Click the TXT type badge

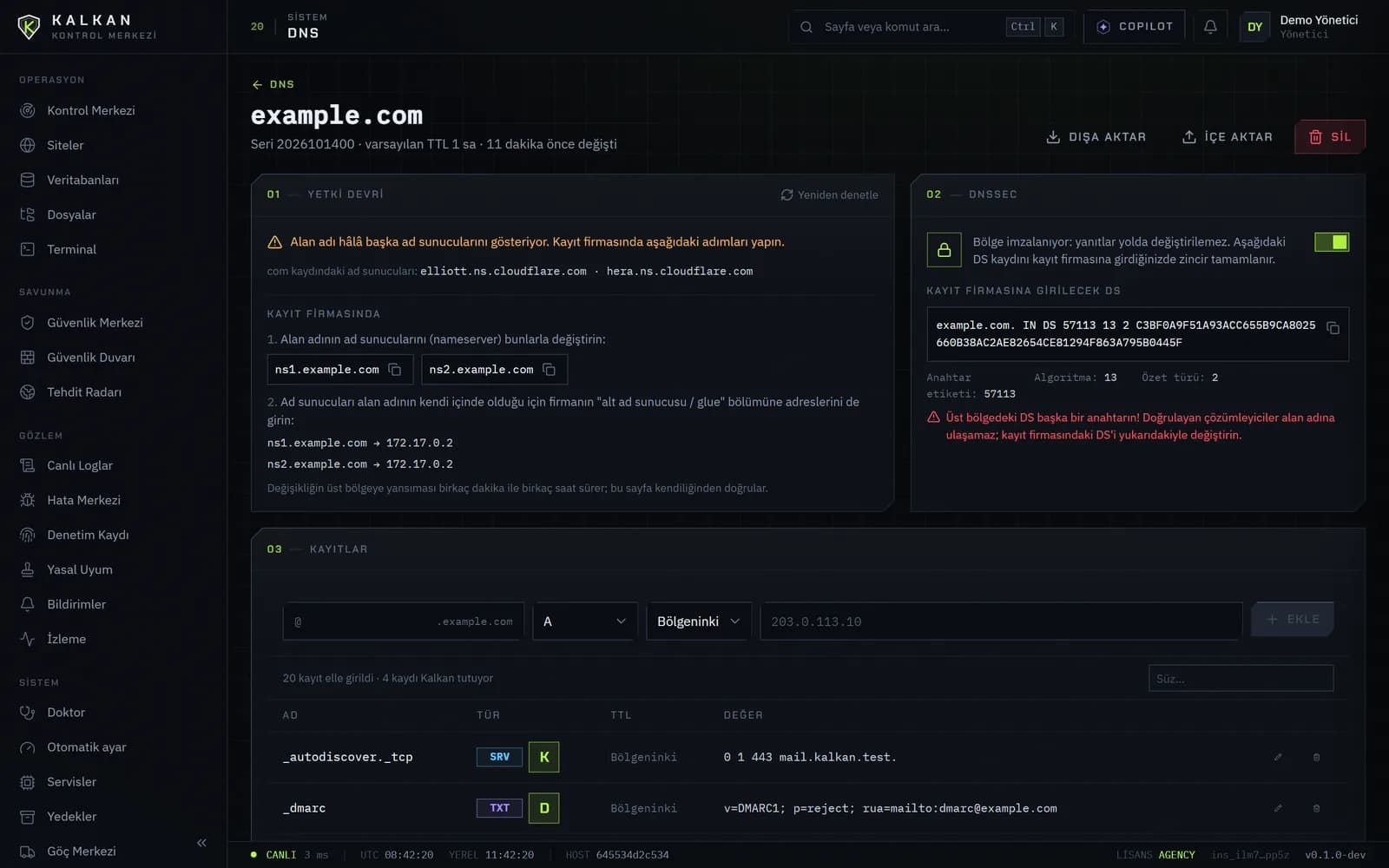(x=499, y=808)
